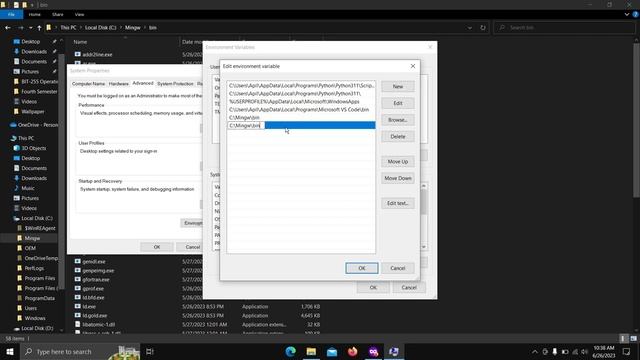This screenshot has width=640, height=360.
Task: Select Downloads in Quick access
Action: point(33,52)
